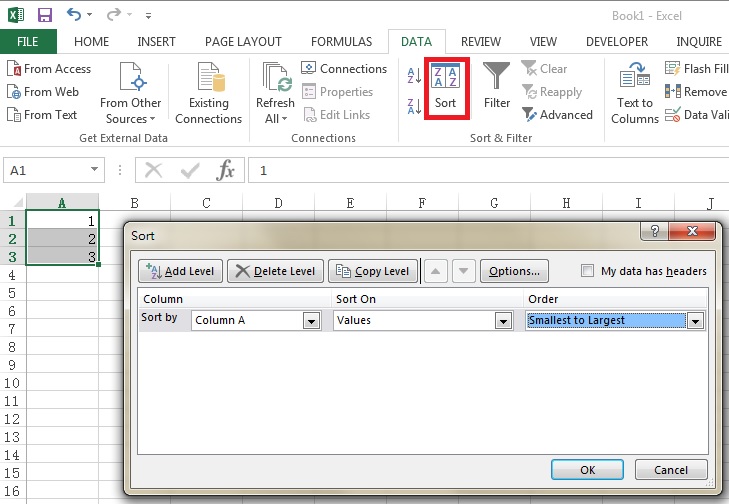Screen dimensions: 729x504
Task: Open the Connections manager
Action: 344,69
